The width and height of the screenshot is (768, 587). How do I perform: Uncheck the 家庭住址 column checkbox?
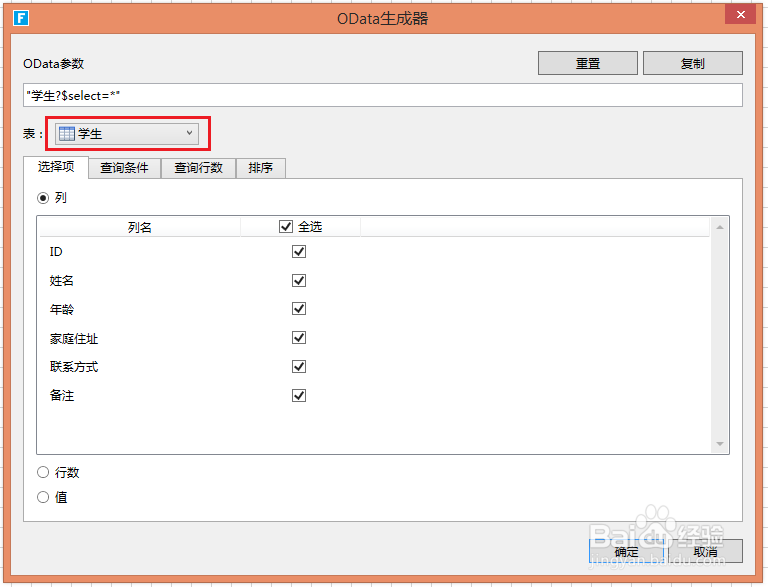[299, 338]
